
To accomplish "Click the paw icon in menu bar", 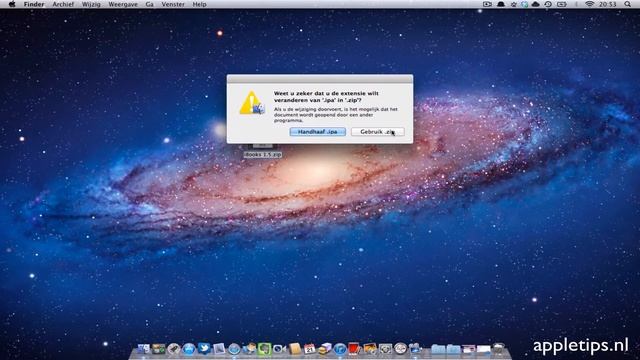I will point(514,4).
